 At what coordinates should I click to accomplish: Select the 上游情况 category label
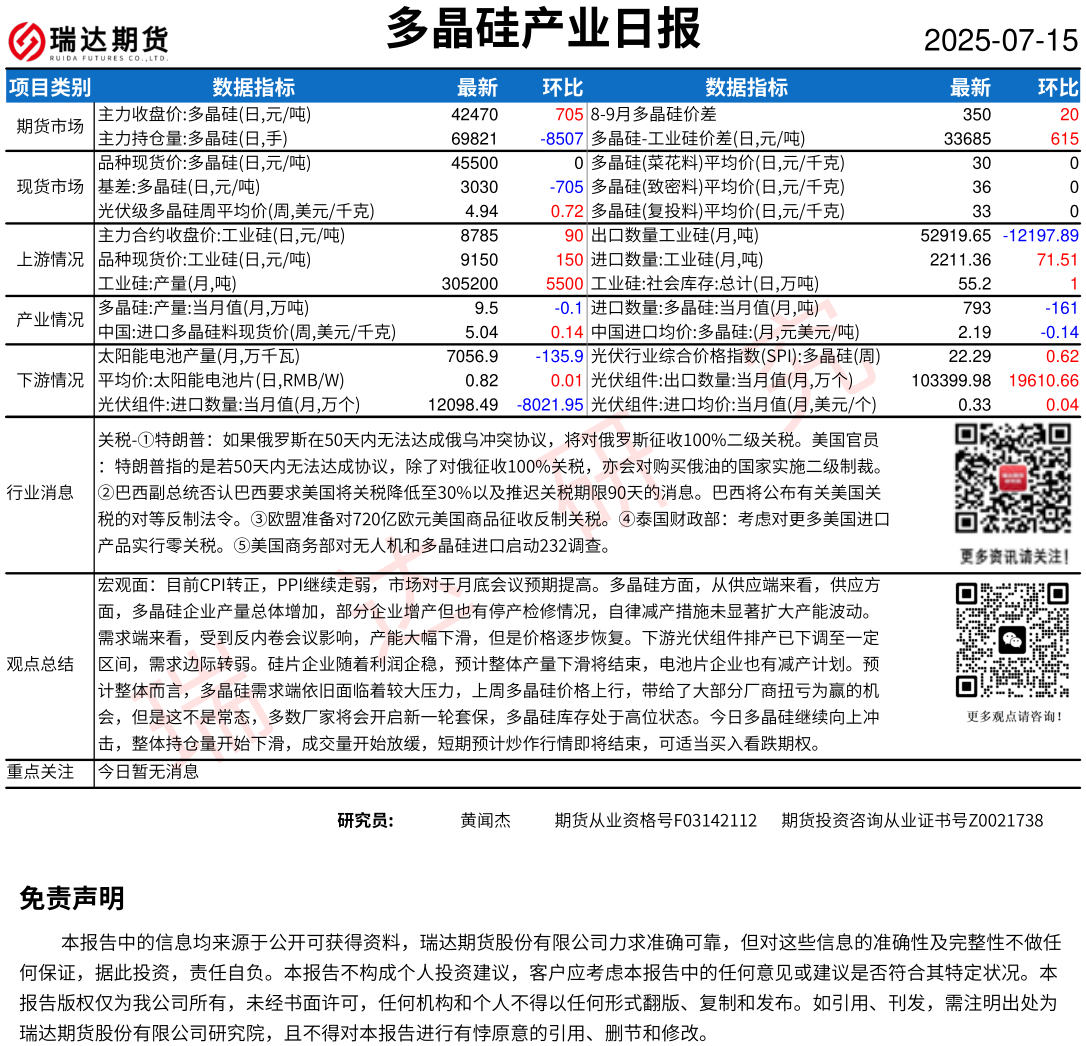(50, 259)
